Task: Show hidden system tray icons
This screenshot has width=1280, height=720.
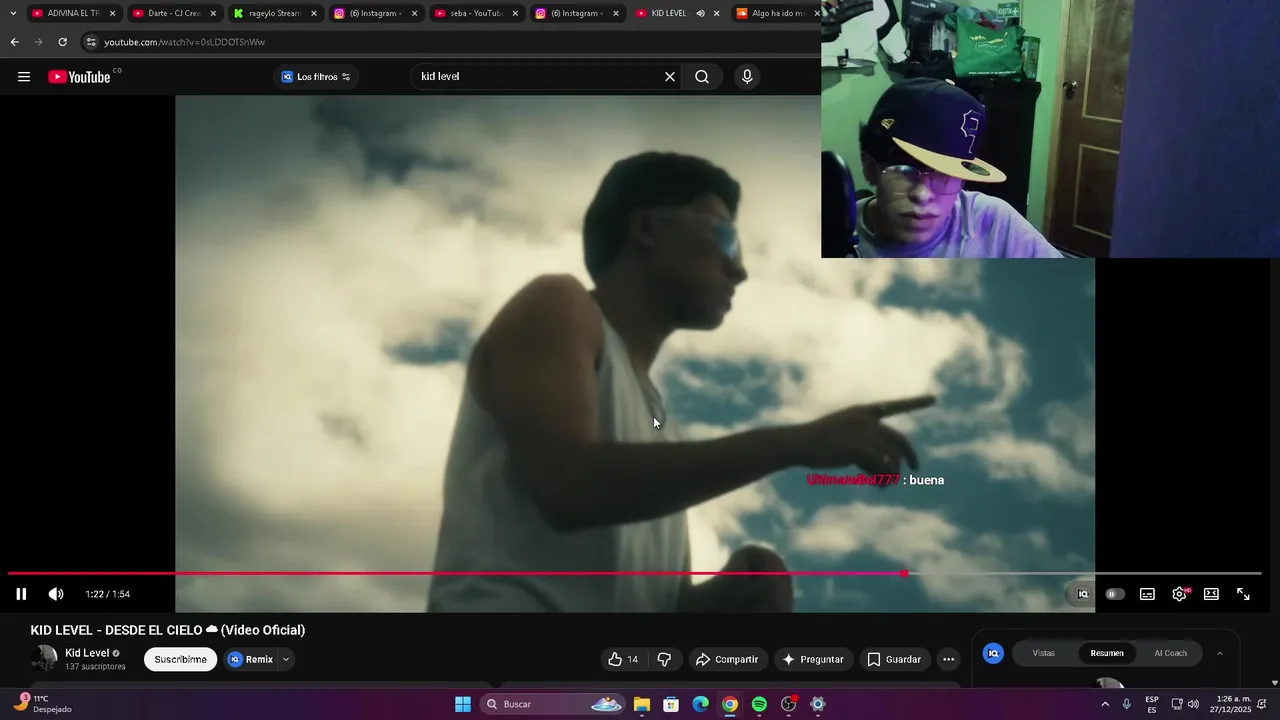Action: (x=1105, y=704)
